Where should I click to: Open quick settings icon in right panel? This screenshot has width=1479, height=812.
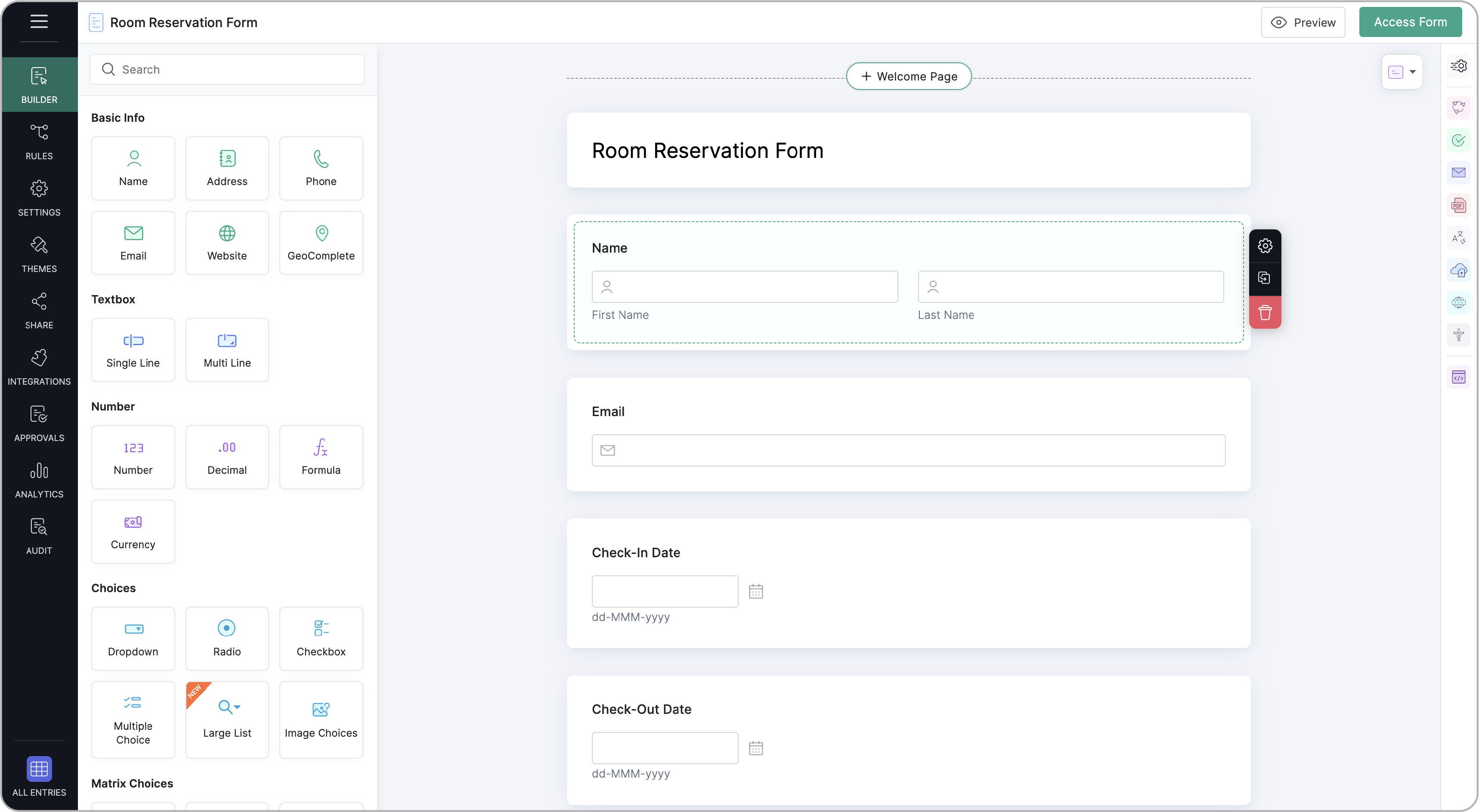pyautogui.click(x=1459, y=66)
